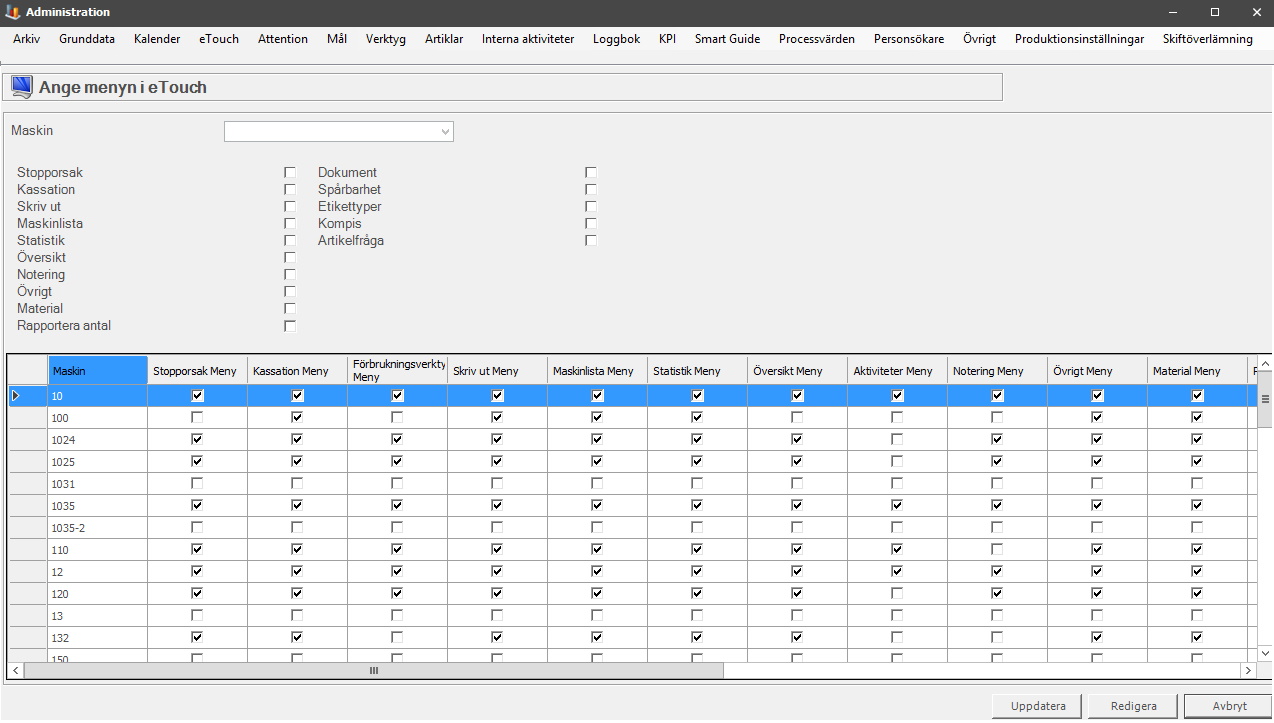Open the eTouch menu
The image size is (1274, 723).
(219, 39)
